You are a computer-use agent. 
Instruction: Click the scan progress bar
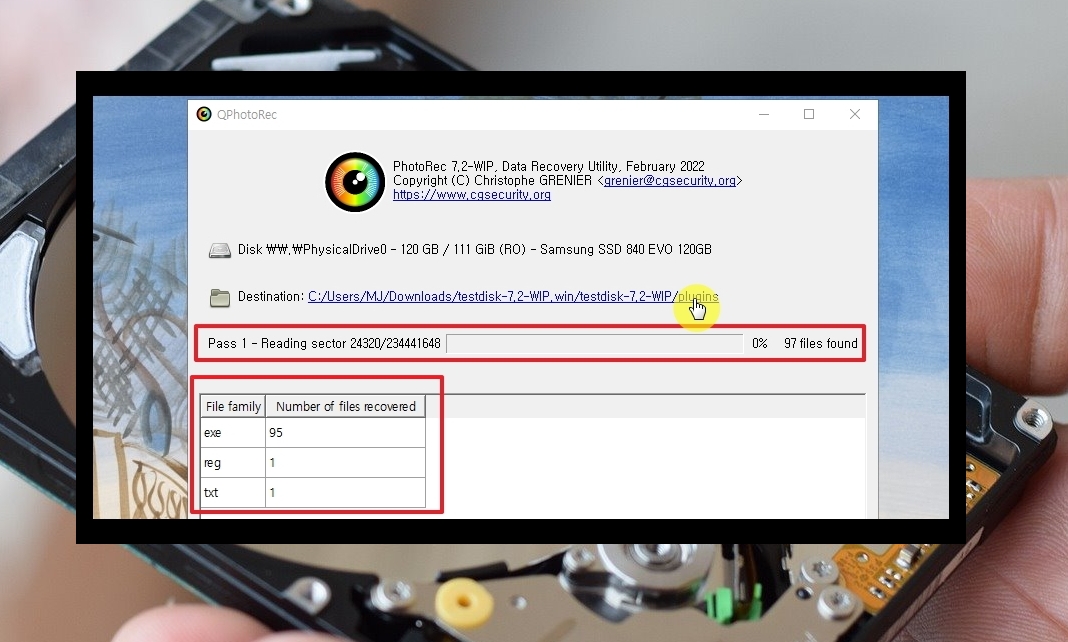tap(595, 344)
